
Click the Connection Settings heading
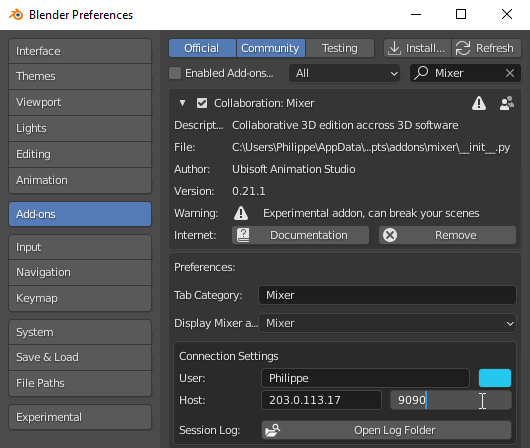(x=229, y=356)
